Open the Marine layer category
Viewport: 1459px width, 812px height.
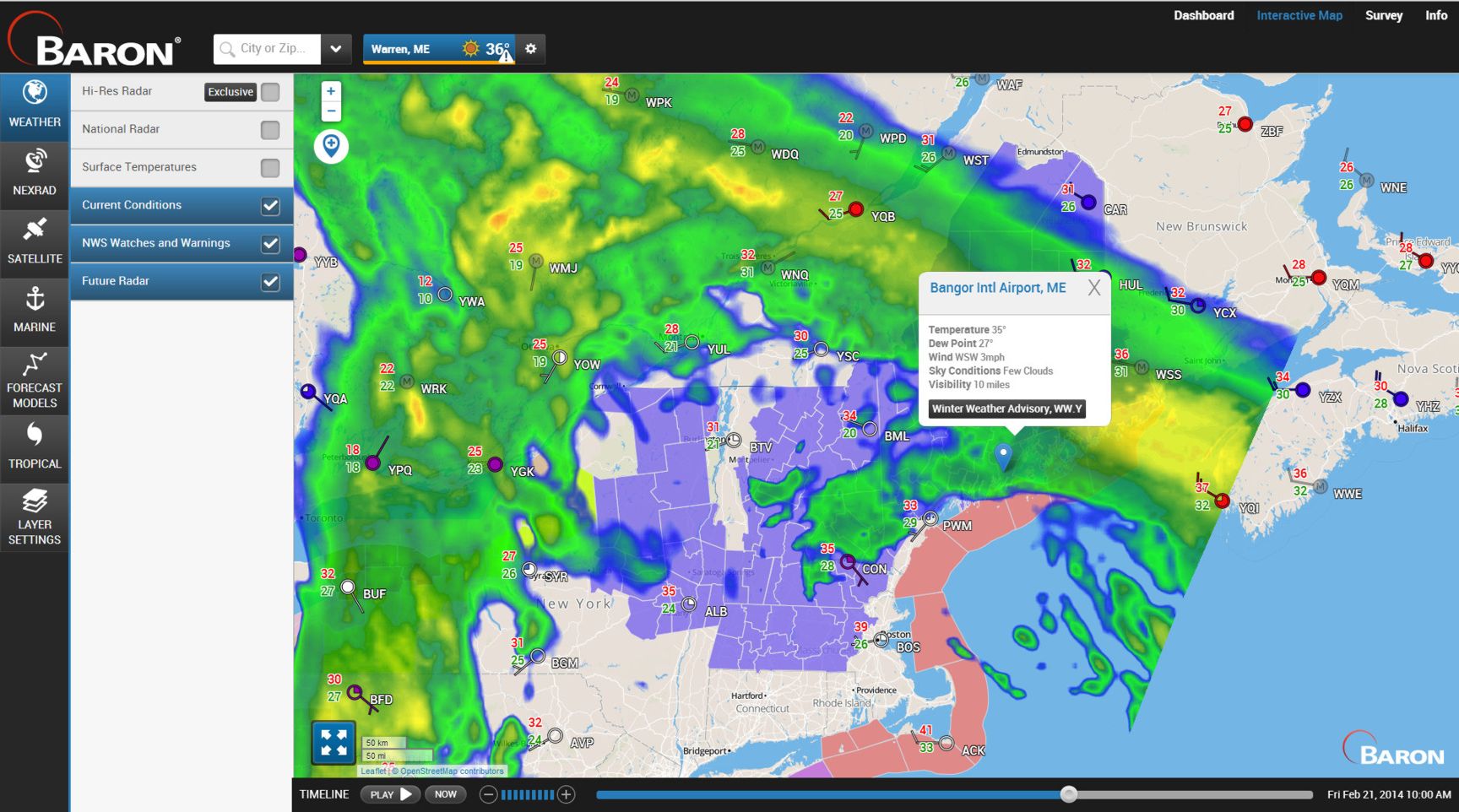[x=35, y=311]
